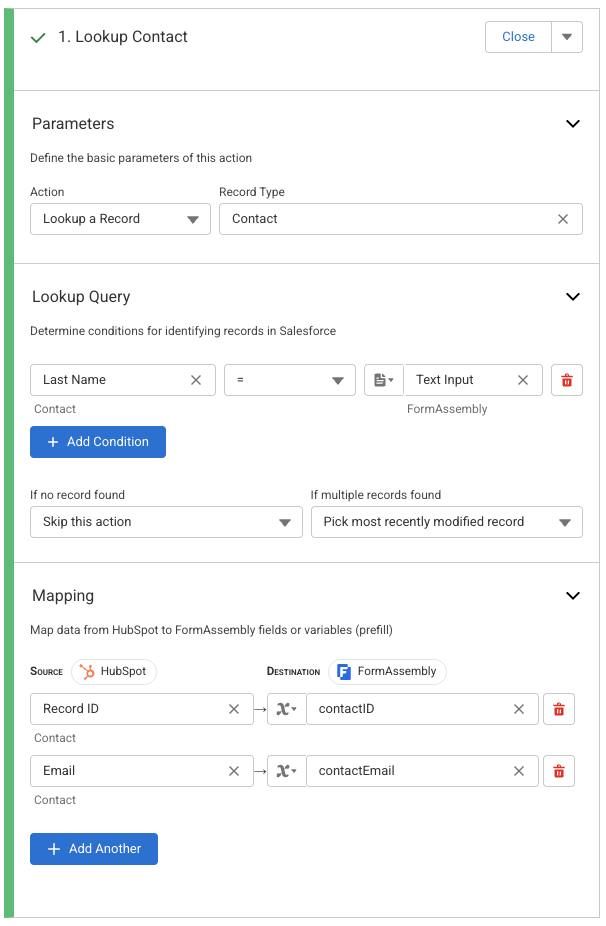Collapse the Parameters section
The width and height of the screenshot is (606, 926).
coord(573,124)
